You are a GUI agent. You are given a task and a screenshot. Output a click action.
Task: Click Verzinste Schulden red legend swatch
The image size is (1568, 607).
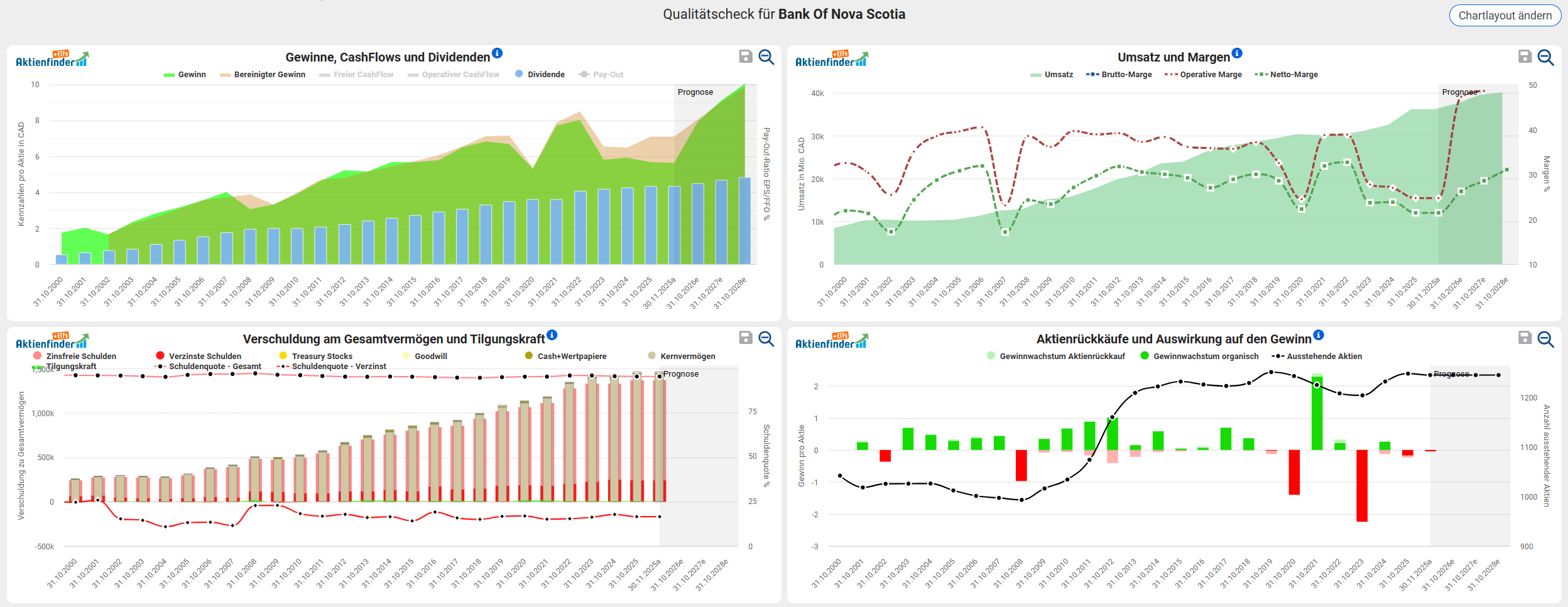(x=160, y=356)
